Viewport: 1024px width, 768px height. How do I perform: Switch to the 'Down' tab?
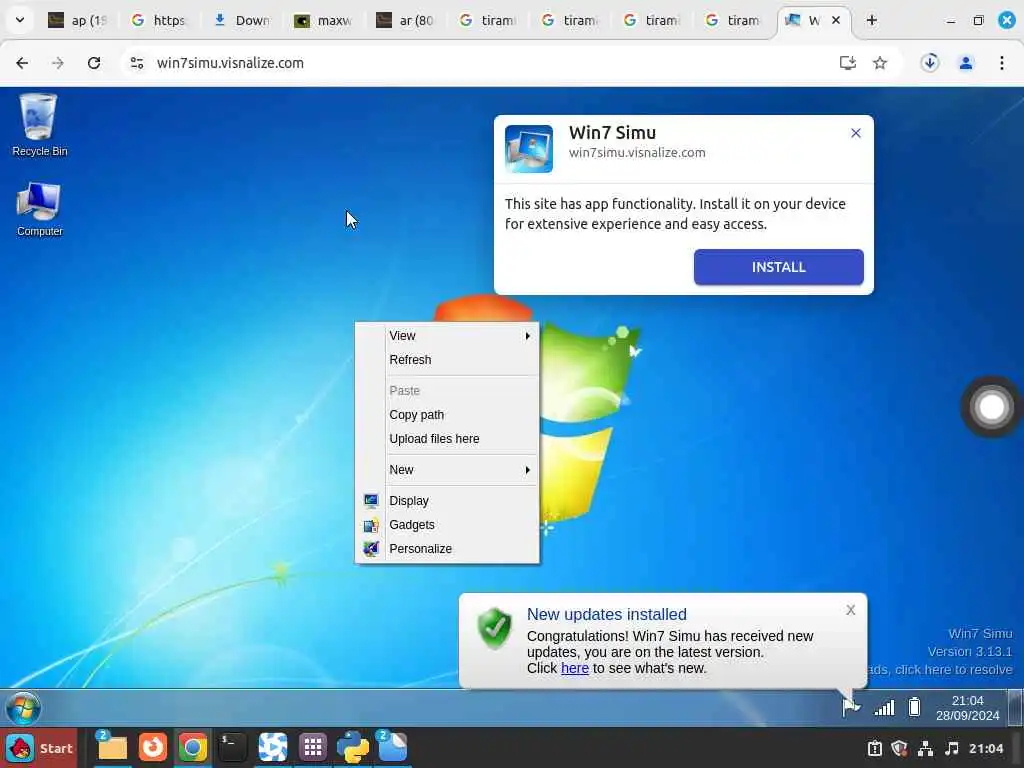click(x=243, y=20)
